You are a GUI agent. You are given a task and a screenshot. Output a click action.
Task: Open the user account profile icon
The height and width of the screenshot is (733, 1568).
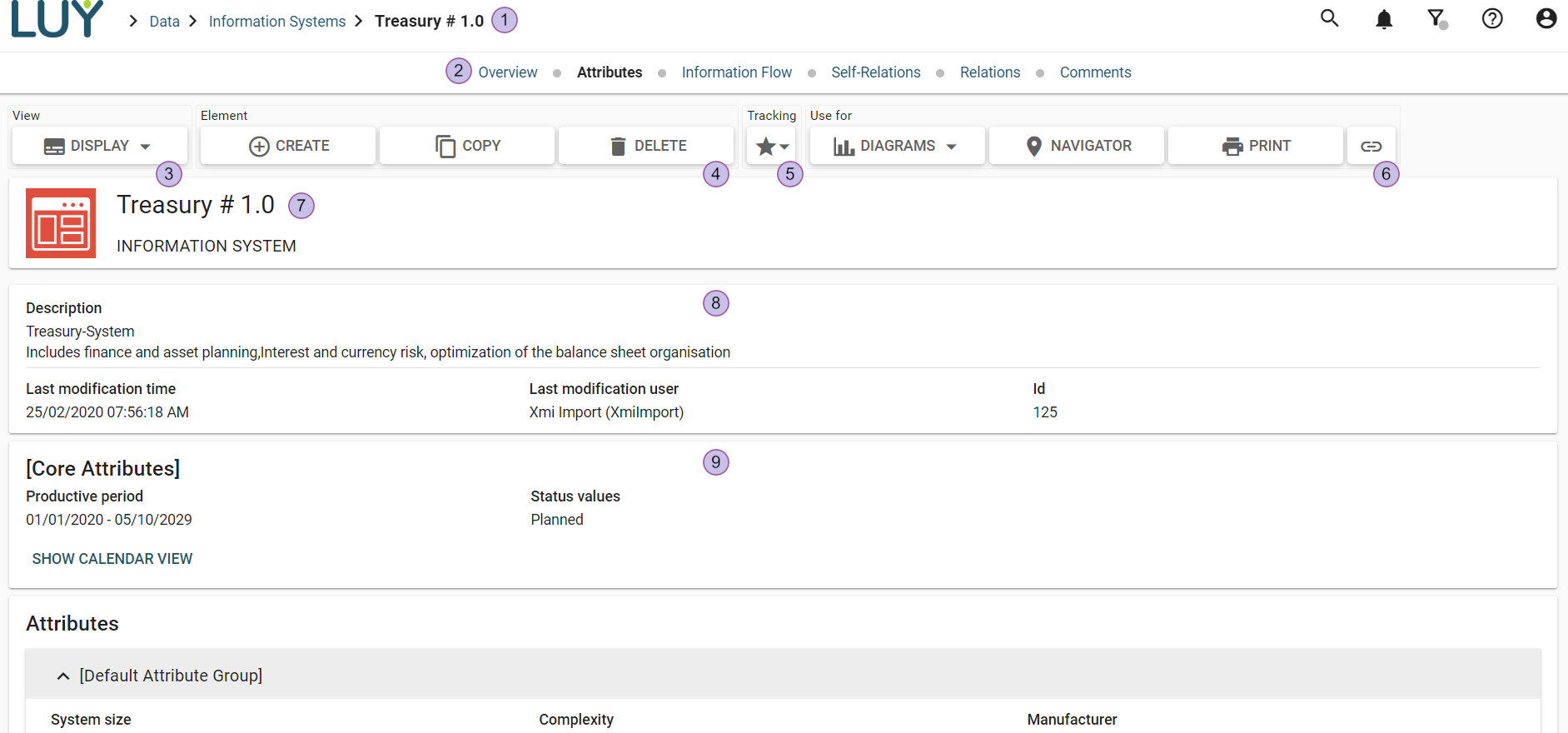[1546, 18]
